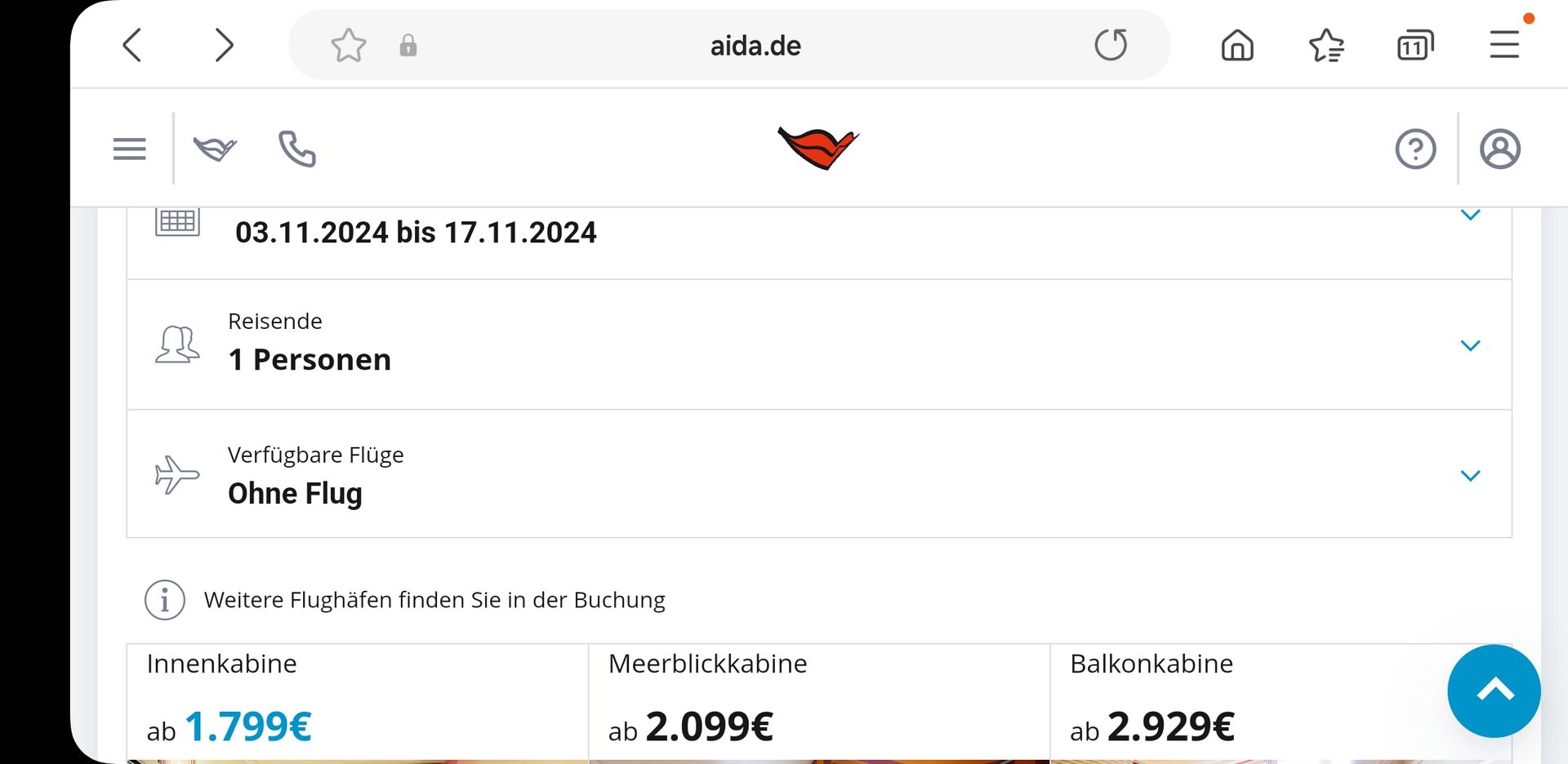Open the browser home page icon
Screen dimensions: 1568x764
click(x=1237, y=46)
